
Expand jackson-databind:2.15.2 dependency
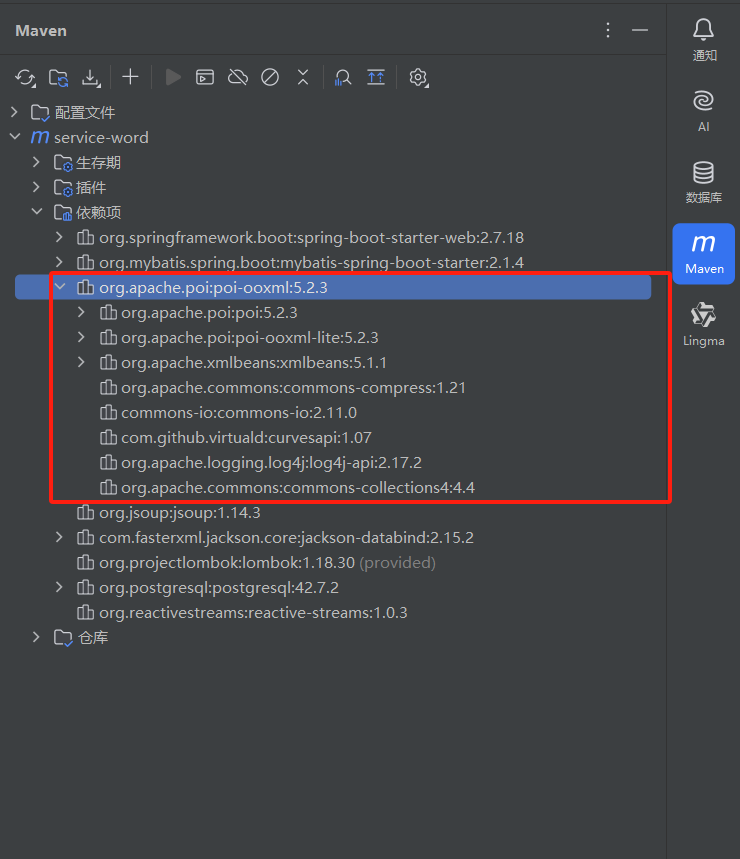point(59,537)
